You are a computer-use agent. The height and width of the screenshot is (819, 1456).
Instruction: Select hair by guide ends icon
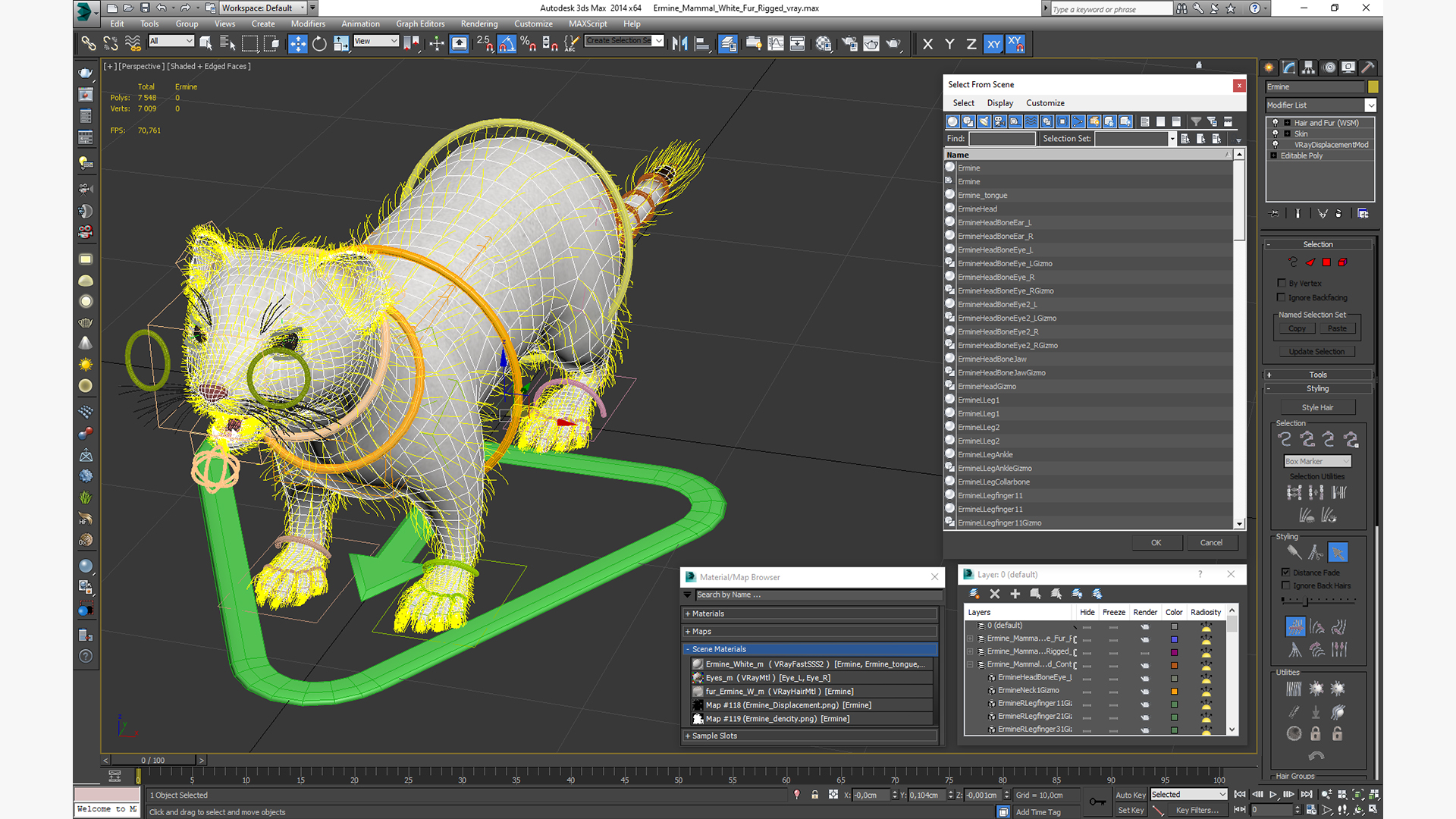point(1285,439)
